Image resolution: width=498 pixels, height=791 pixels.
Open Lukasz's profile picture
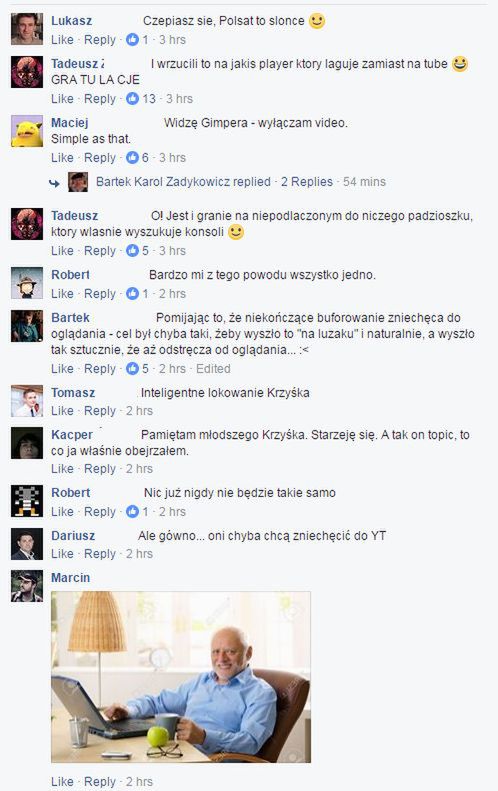[x=27, y=29]
